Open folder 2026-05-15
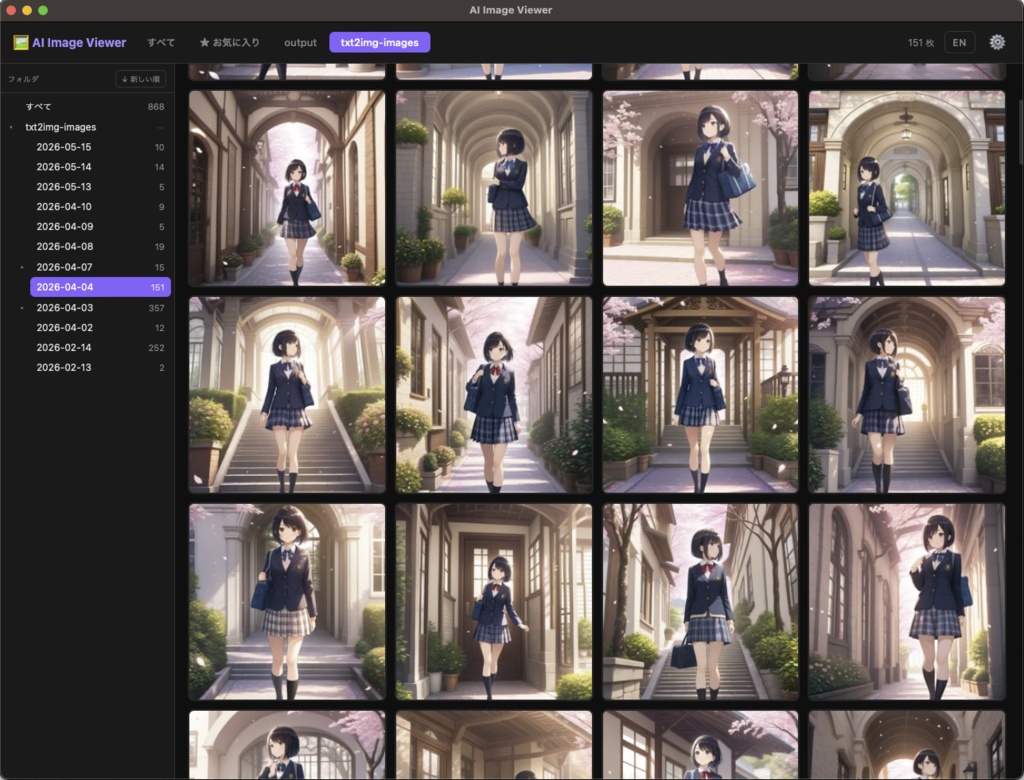This screenshot has width=1024, height=780. coord(100,147)
